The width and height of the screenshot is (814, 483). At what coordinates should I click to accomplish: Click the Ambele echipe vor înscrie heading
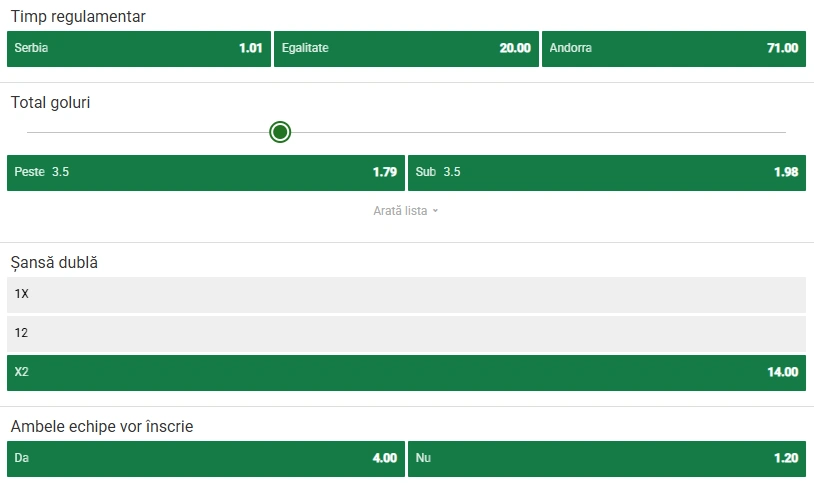pos(102,427)
